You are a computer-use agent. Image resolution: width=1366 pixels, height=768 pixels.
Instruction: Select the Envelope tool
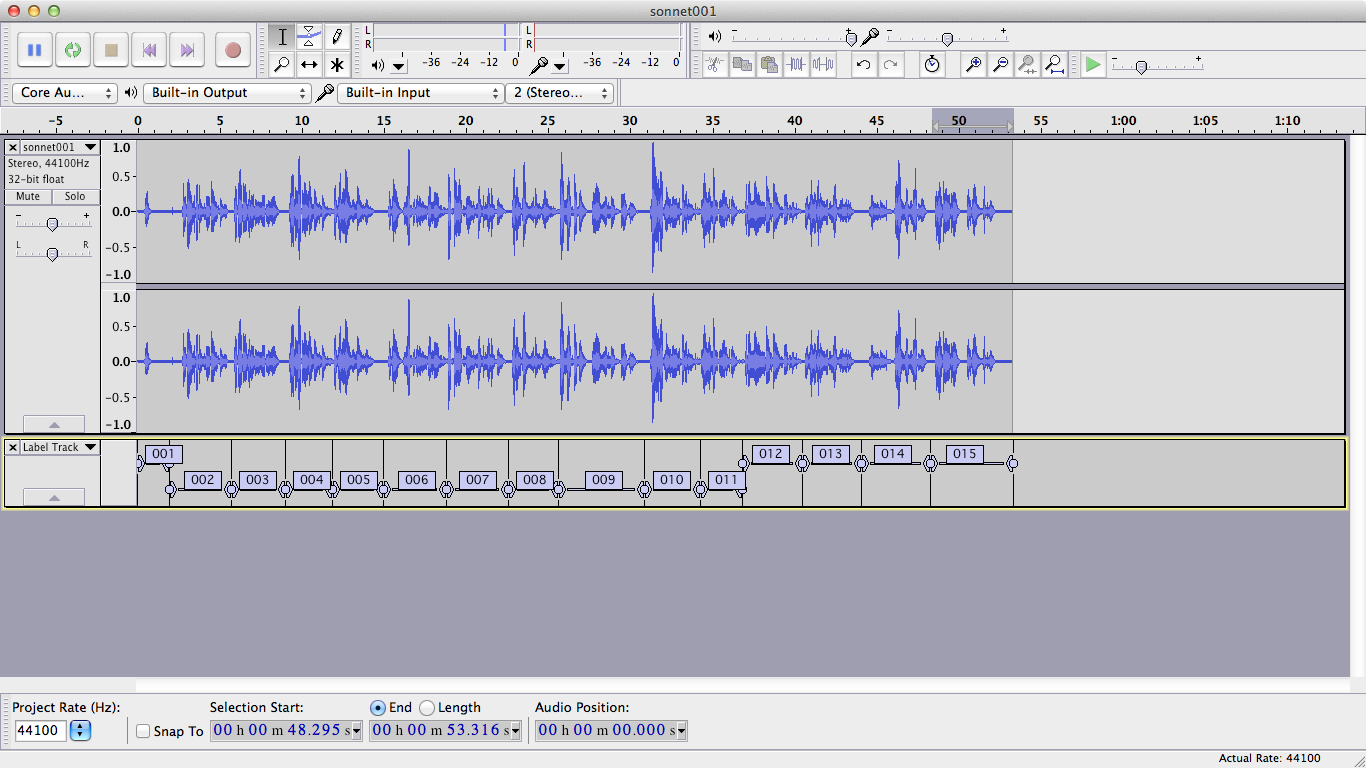pos(309,37)
